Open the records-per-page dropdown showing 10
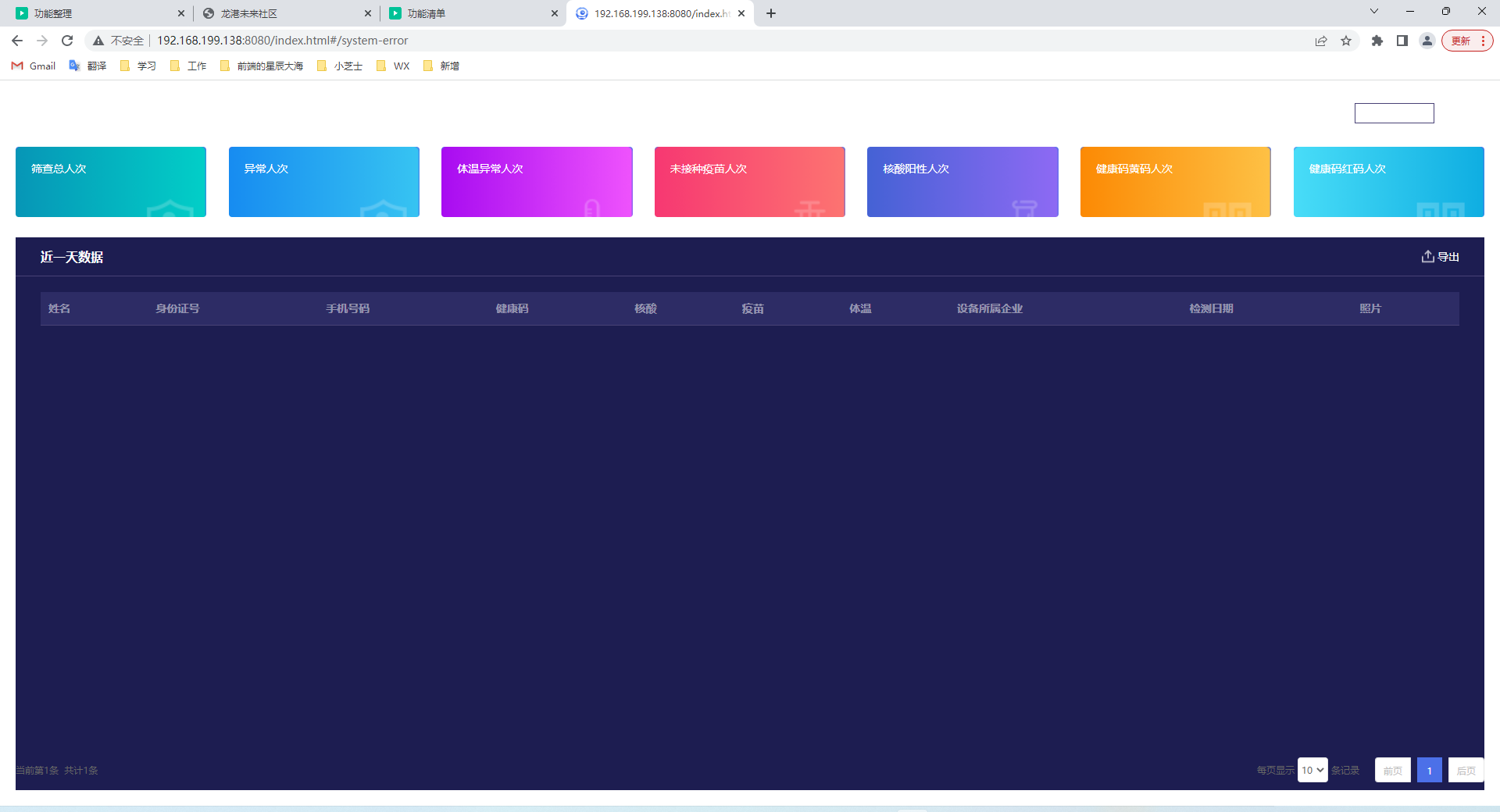This screenshot has height=812, width=1500. [1312, 770]
